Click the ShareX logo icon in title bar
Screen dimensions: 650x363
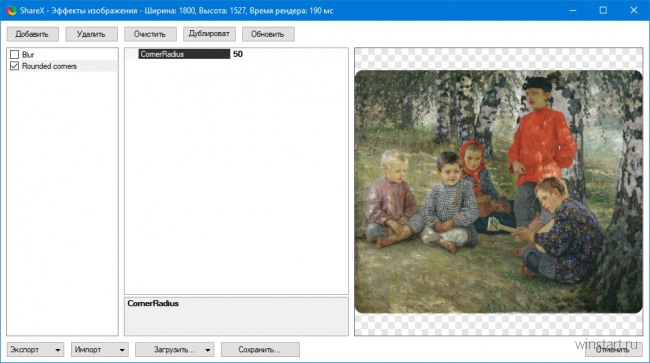tap(11, 10)
